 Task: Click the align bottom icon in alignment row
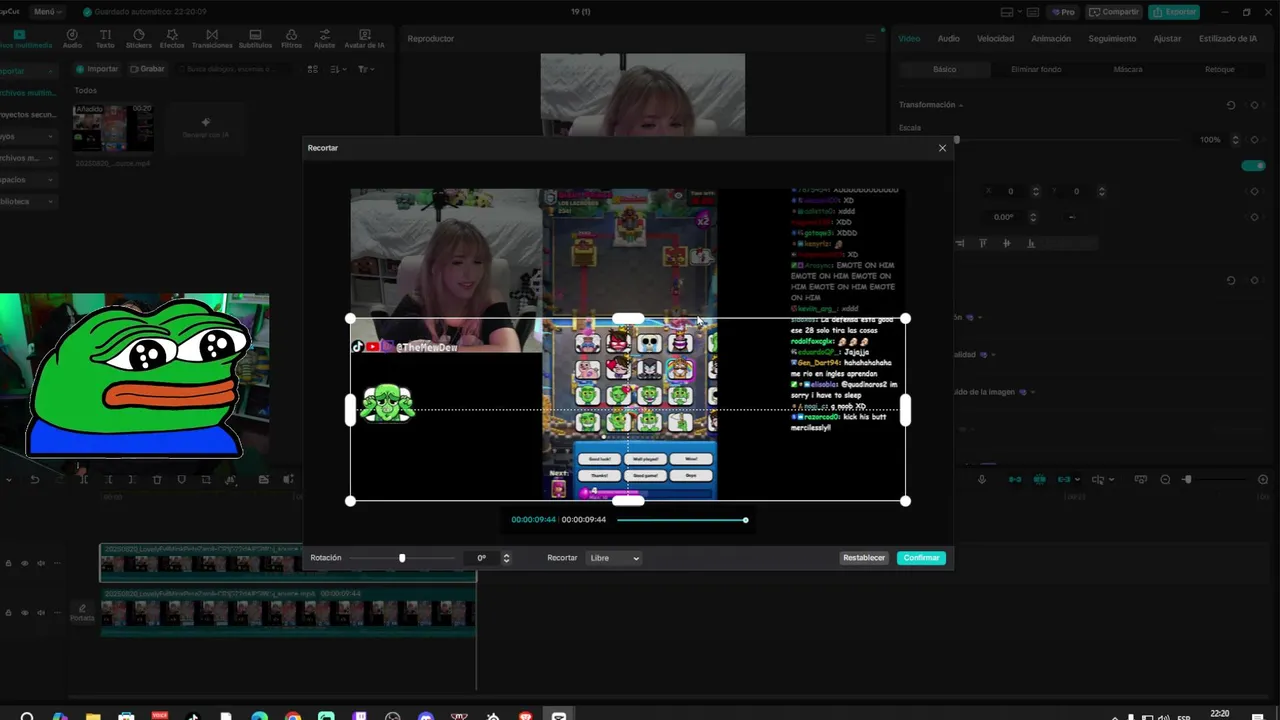[1031, 243]
